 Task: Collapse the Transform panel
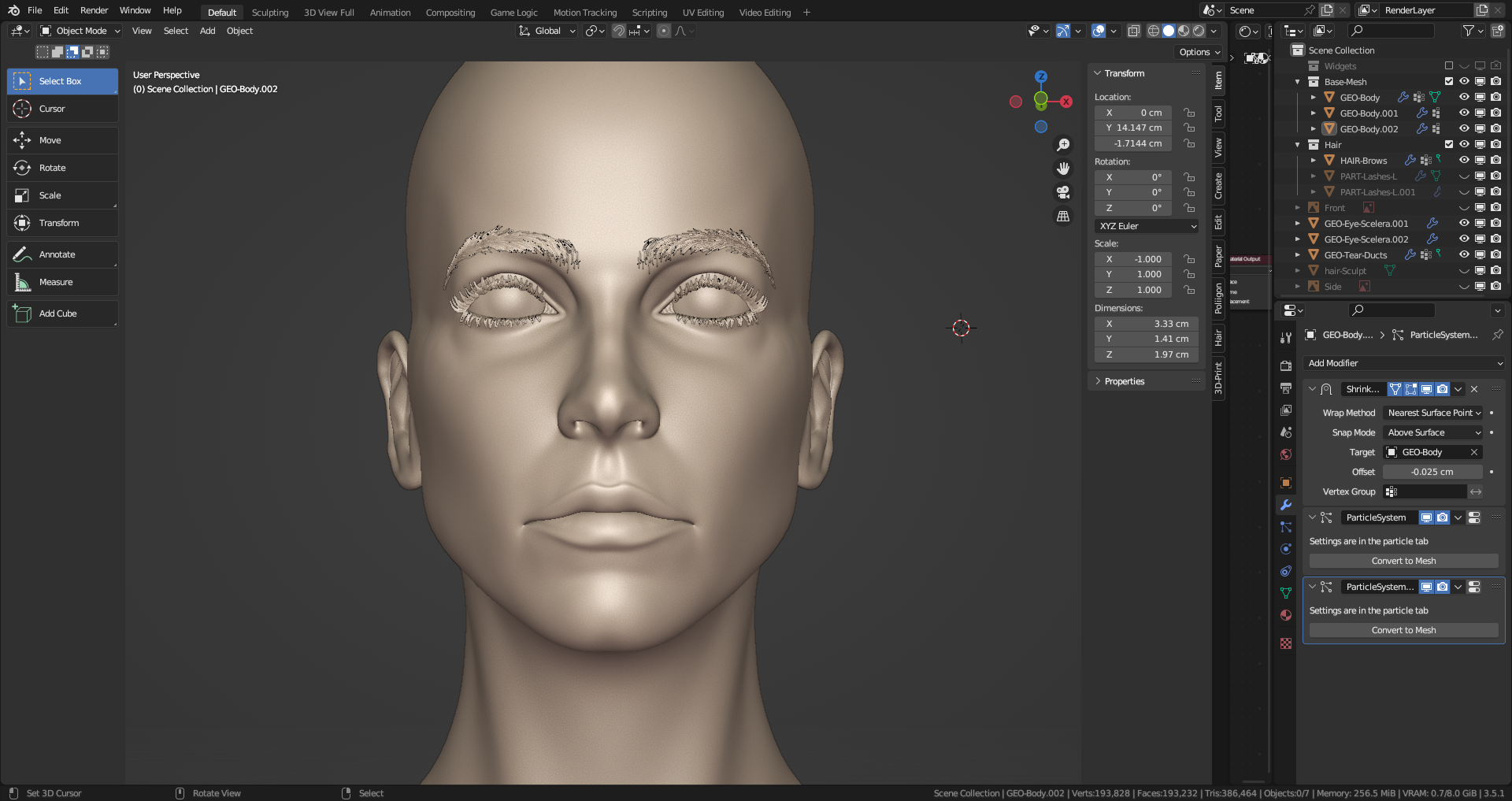(1098, 73)
